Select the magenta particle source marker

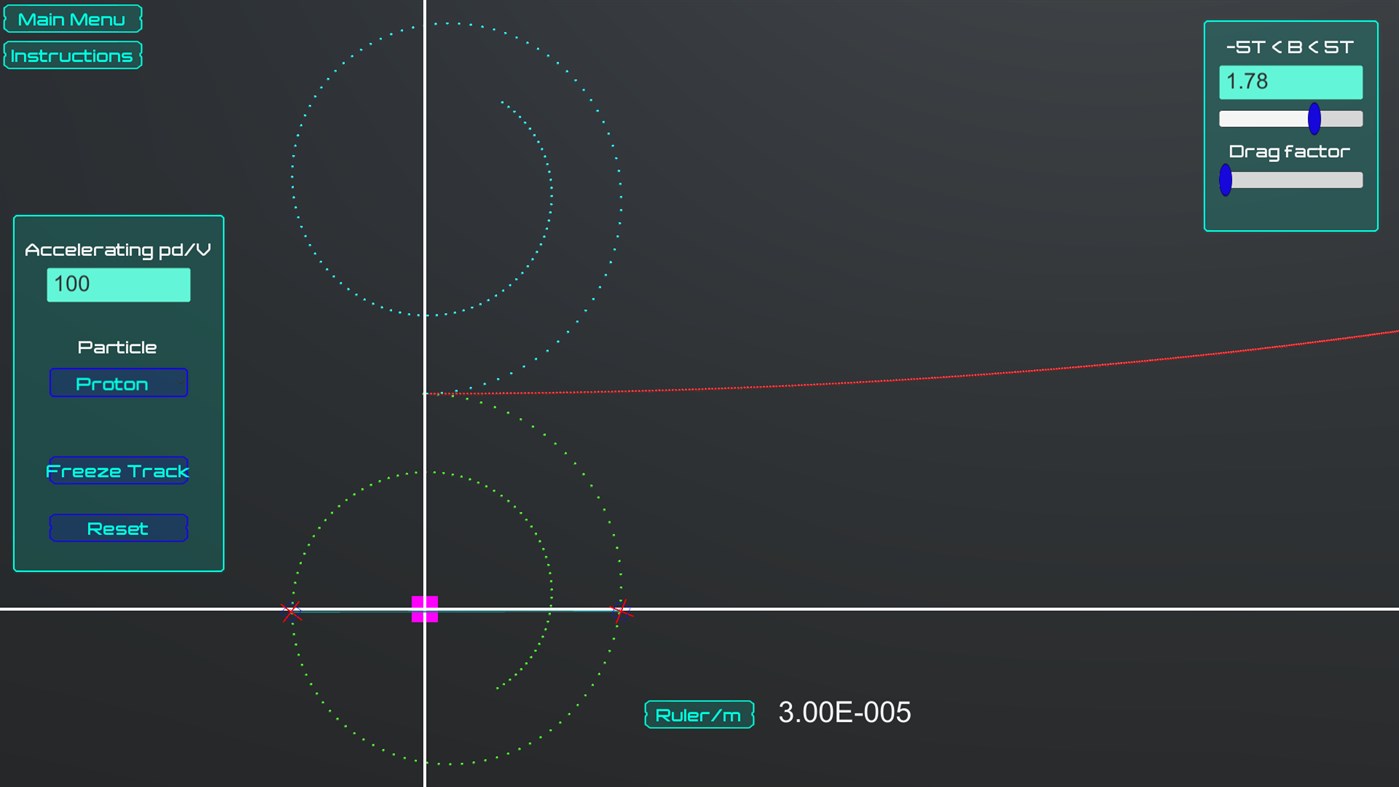[x=424, y=607]
